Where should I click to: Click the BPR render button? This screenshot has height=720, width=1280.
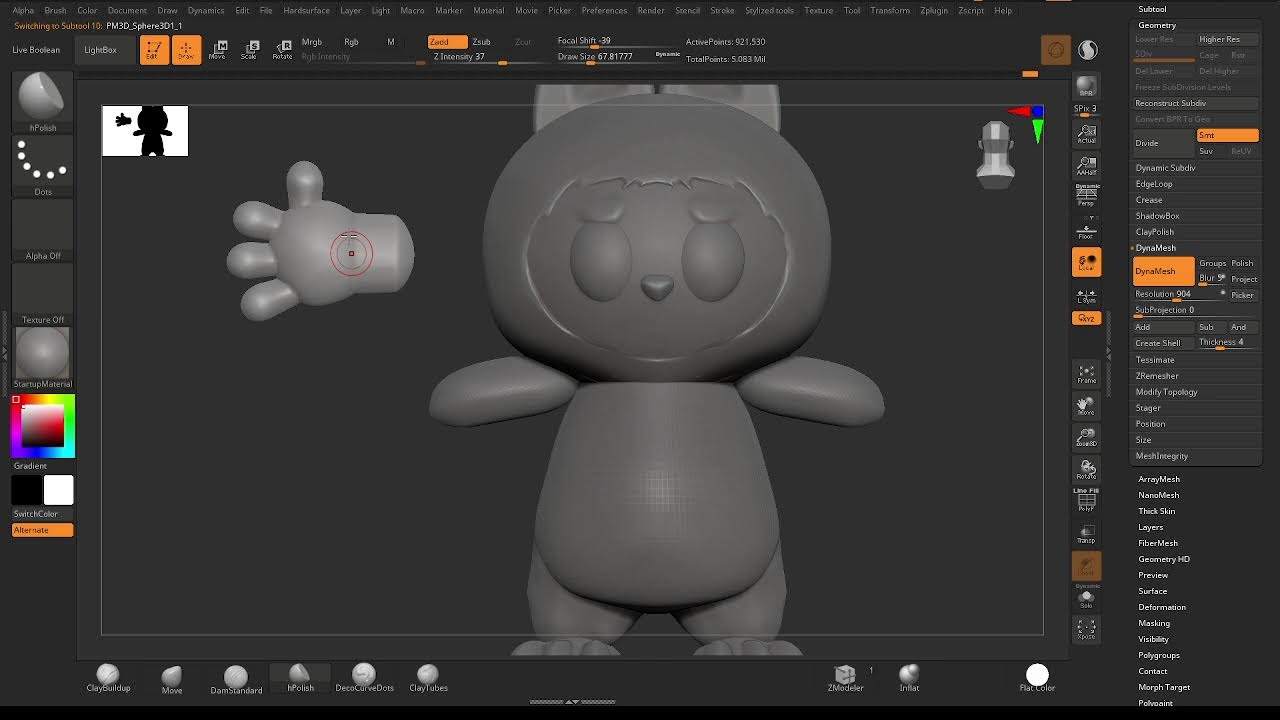click(x=1086, y=87)
